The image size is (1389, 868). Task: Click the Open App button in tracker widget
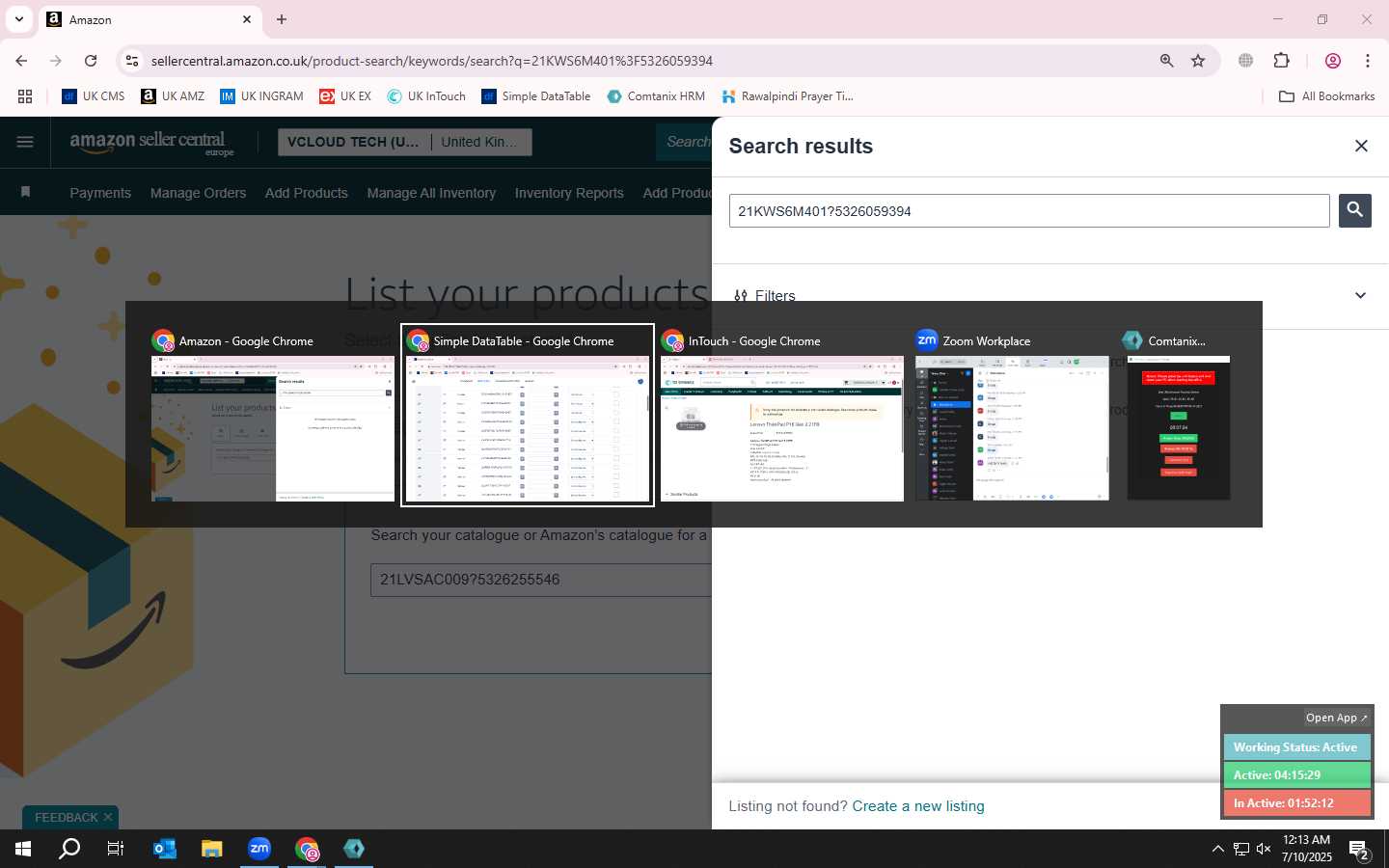(x=1336, y=718)
